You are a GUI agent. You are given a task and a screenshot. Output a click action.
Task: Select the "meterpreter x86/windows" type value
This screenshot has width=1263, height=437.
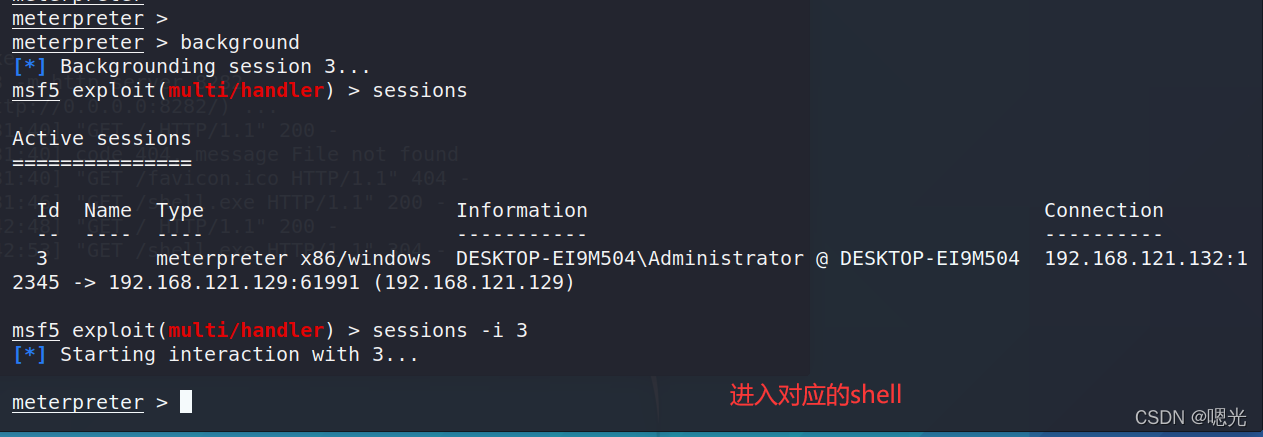(294, 258)
